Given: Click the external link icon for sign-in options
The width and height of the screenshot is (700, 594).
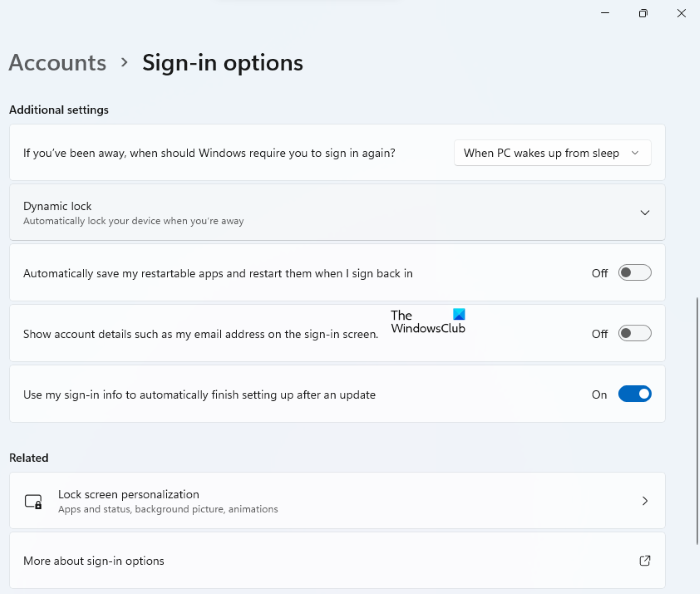Looking at the screenshot, I should pos(645,561).
